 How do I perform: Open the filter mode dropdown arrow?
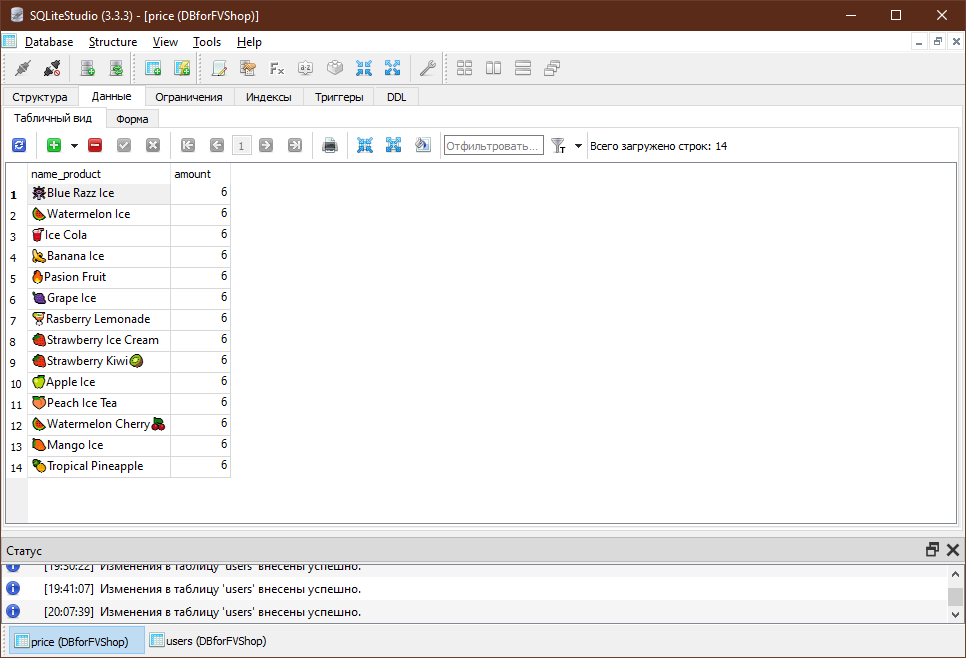pos(578,146)
